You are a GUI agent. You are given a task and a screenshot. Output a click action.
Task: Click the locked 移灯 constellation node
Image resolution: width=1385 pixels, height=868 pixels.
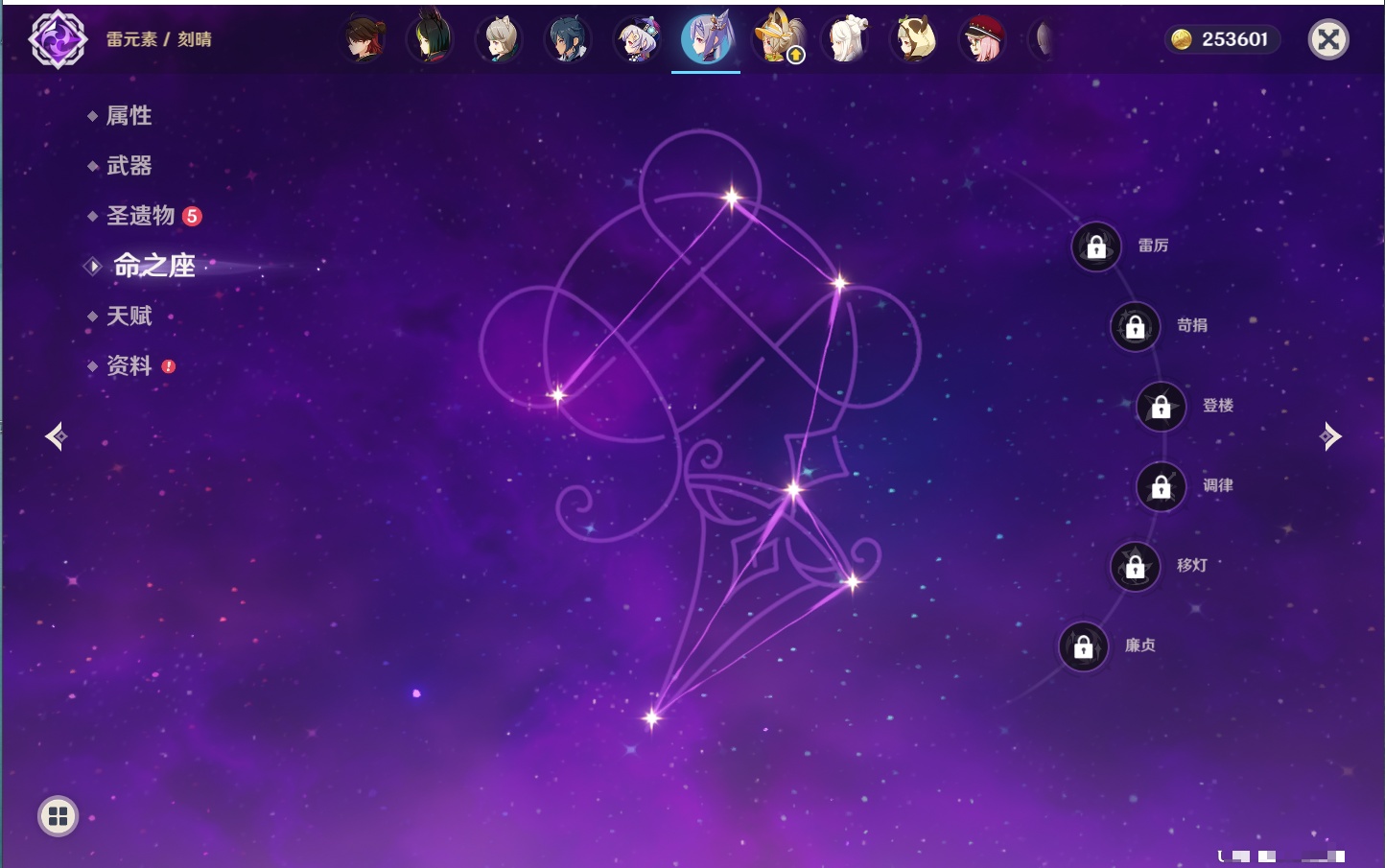point(1136,567)
